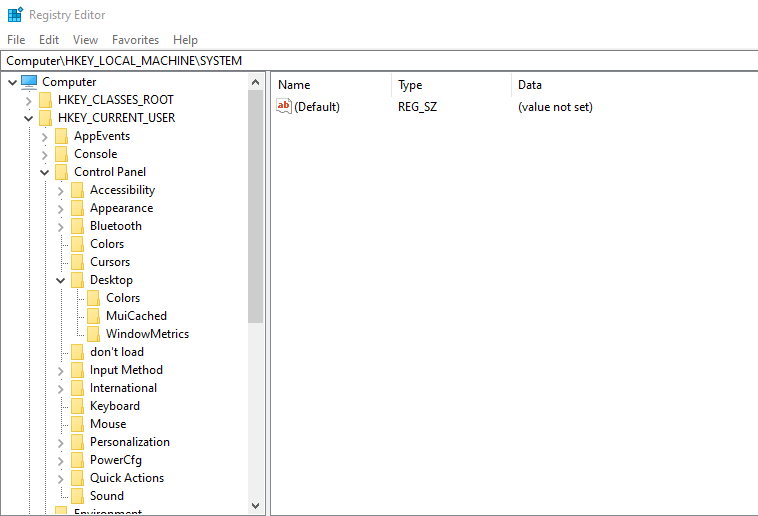Expand the Personalization key
Viewport: 758px width, 516px height.
60,443
